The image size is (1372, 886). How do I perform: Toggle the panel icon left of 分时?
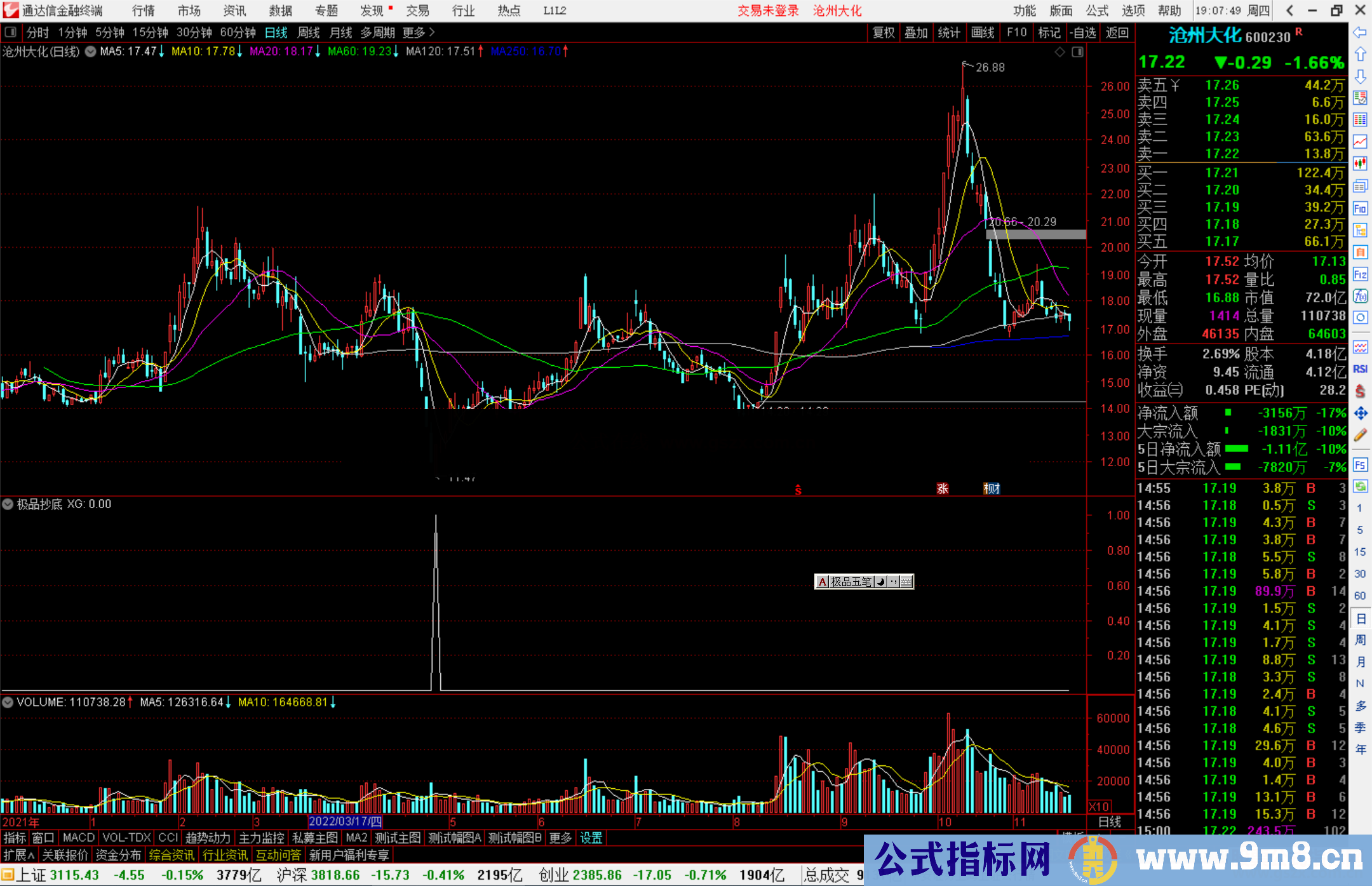11,32
